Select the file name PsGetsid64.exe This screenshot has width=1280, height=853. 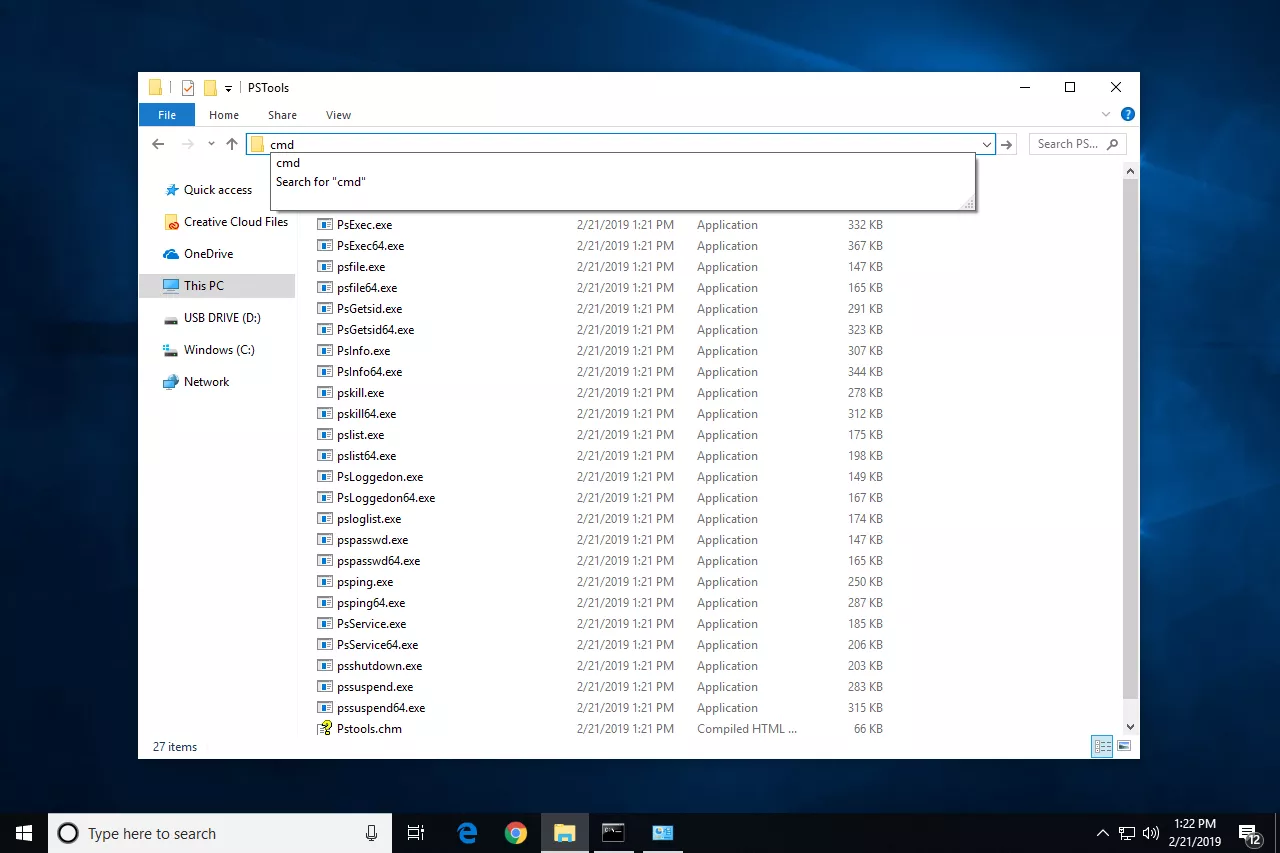(x=375, y=330)
